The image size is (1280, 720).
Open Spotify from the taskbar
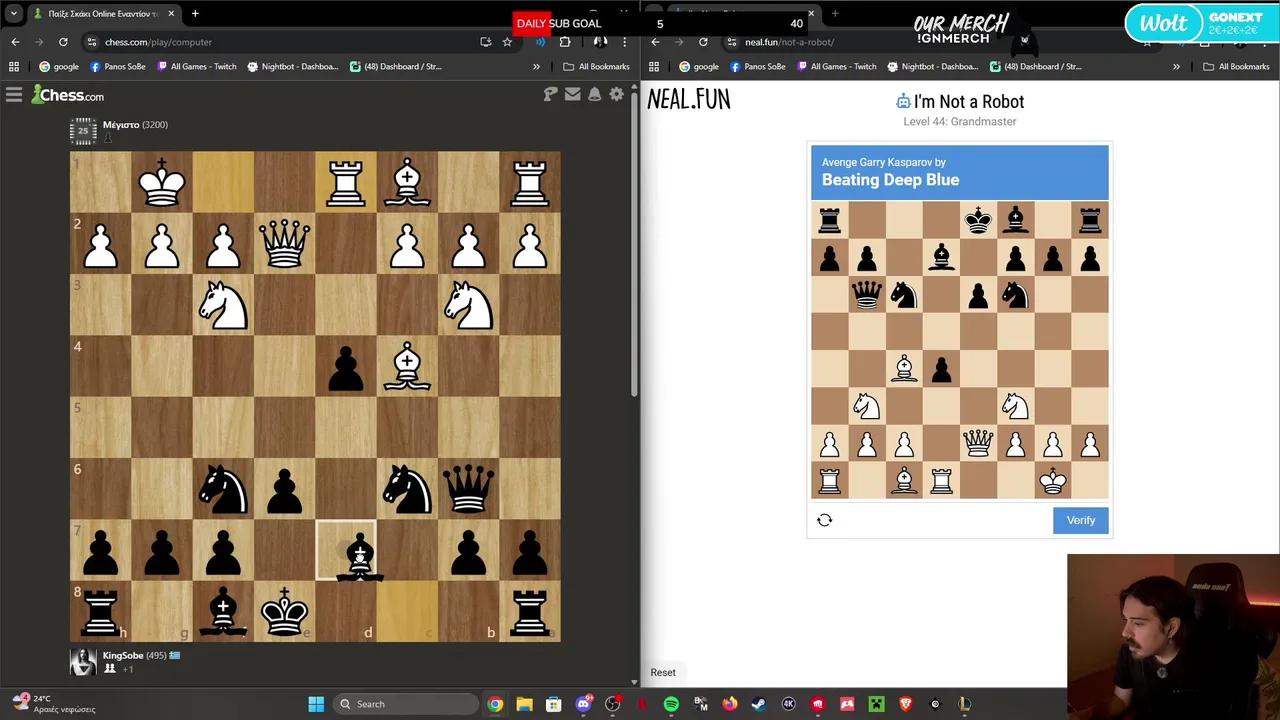pos(671,704)
